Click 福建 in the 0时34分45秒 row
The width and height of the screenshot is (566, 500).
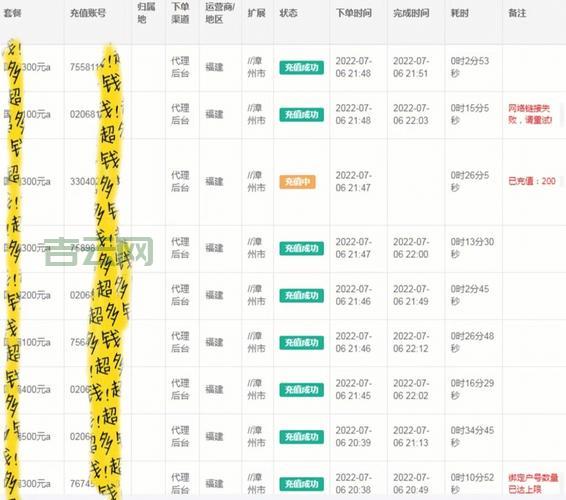214,436
